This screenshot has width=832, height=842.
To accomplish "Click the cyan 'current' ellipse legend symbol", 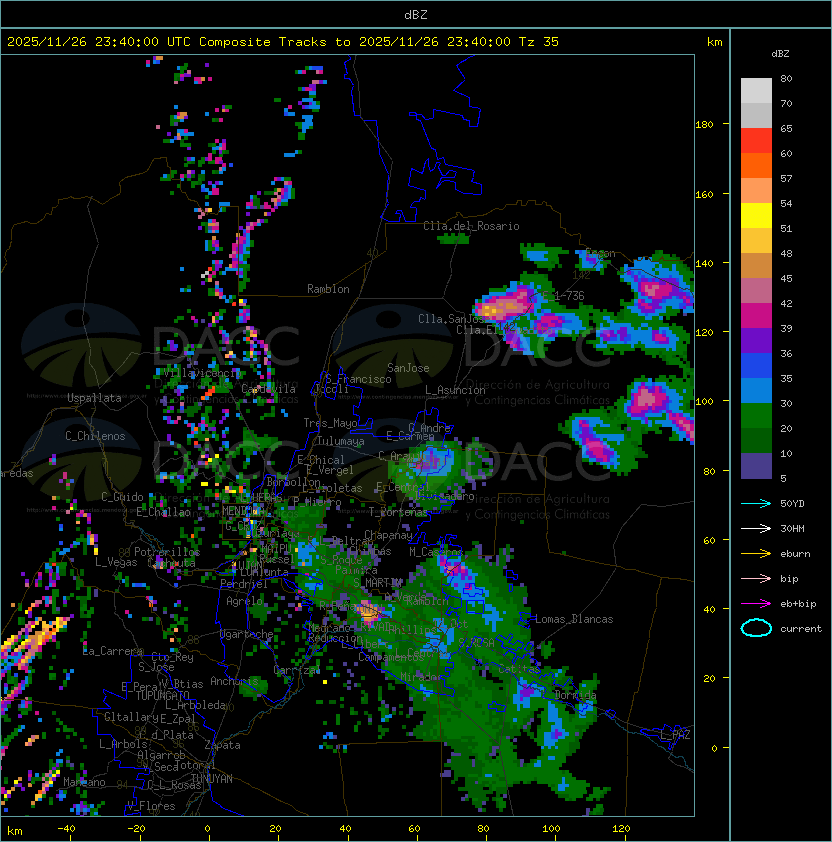I will pos(756,628).
